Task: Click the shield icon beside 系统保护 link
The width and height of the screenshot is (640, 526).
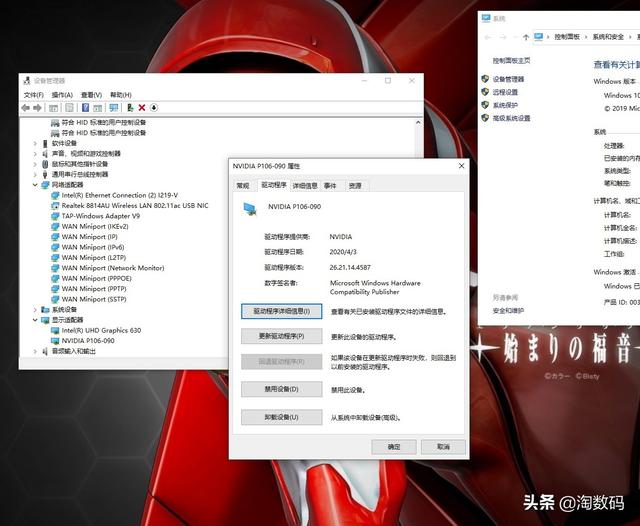Action: tap(485, 105)
